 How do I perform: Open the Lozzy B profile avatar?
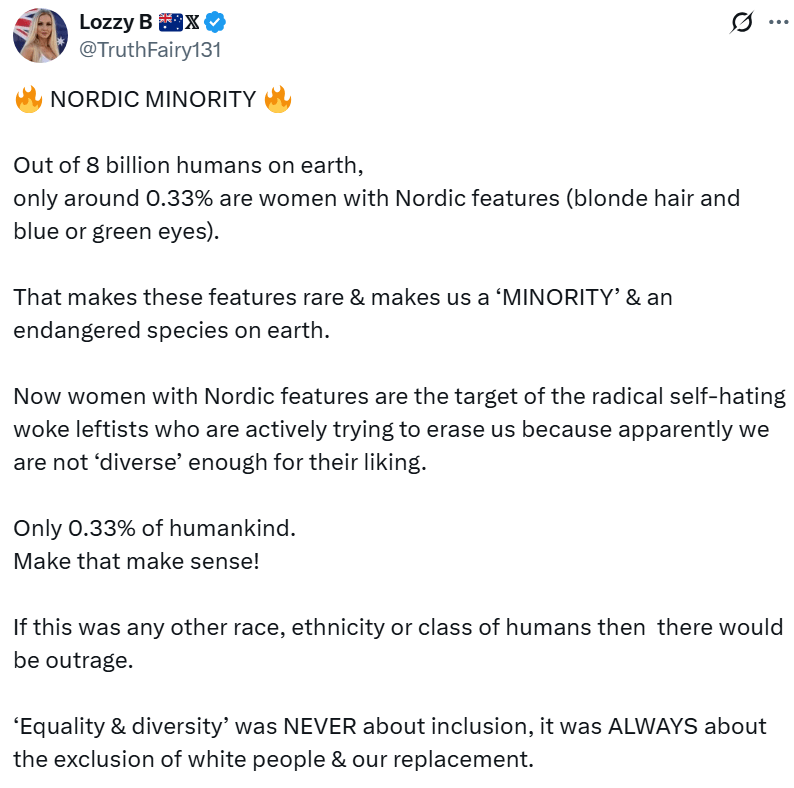41,33
